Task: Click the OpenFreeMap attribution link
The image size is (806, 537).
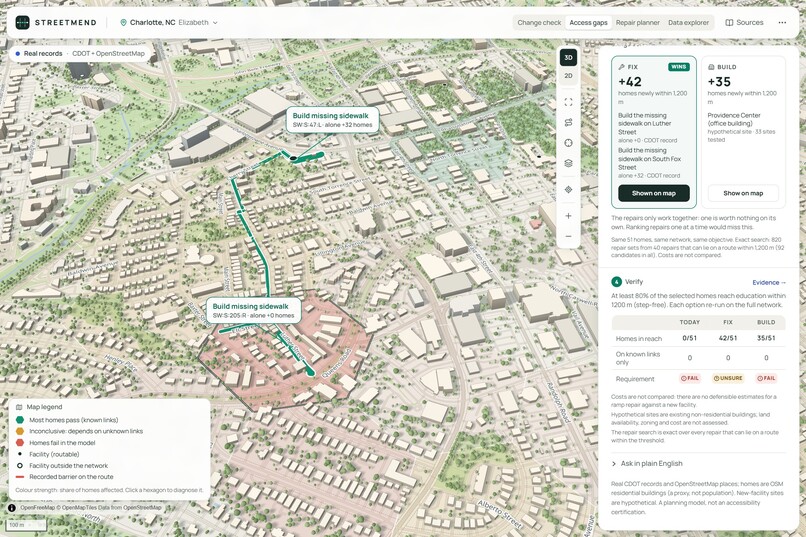Action: (x=37, y=508)
